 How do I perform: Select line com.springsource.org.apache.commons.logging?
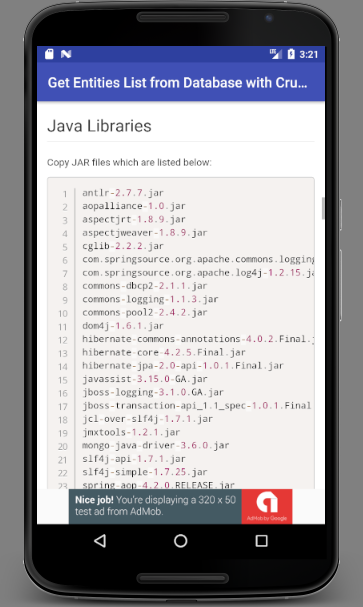tap(198, 259)
